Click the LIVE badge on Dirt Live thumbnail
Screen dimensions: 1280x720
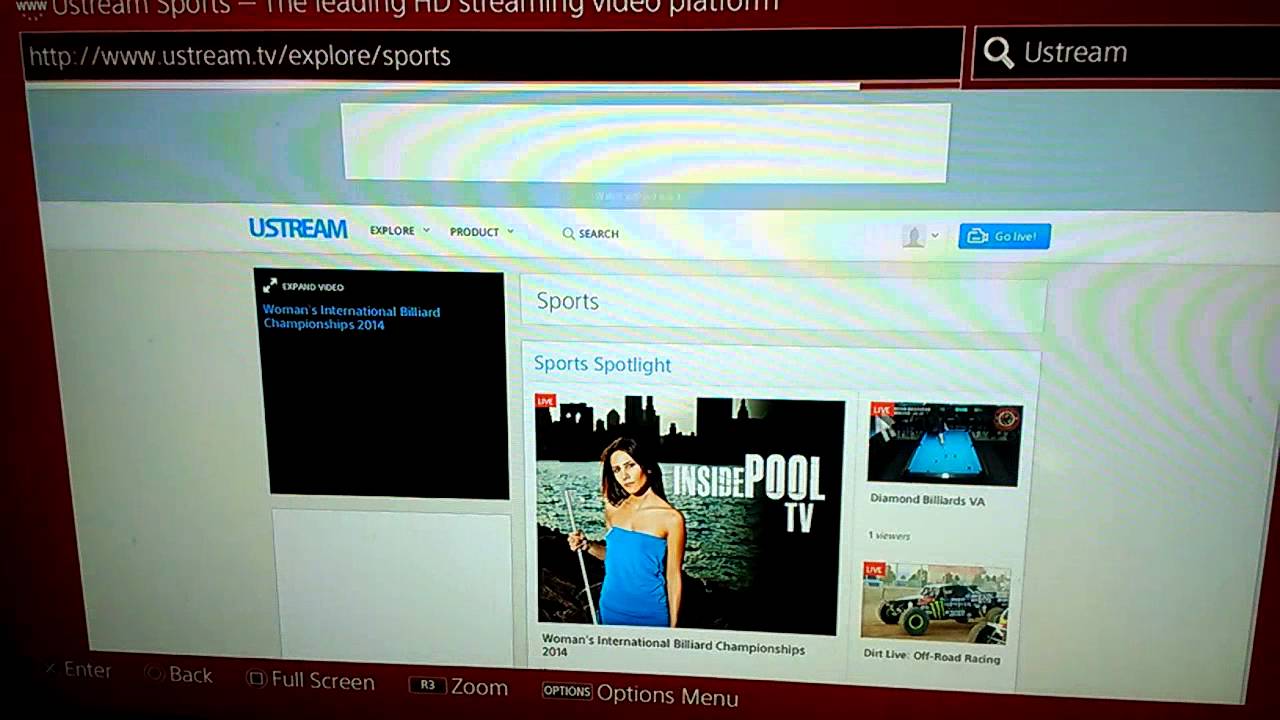(874, 569)
